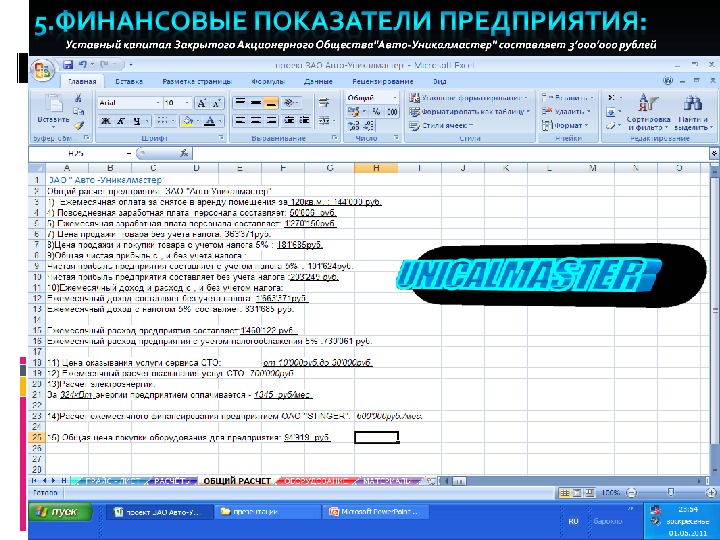Open the Стили ячеек dropdown
Viewport: 720px width, 540px height.
point(441,125)
